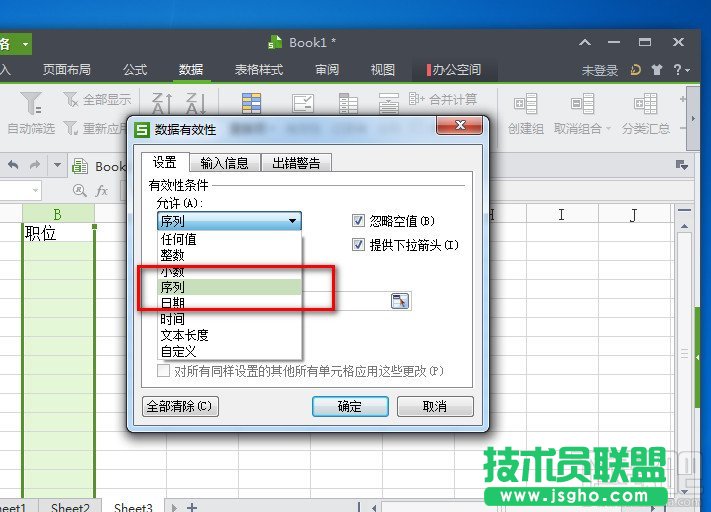
Task: Open the quick access toolbar dropdown arrow
Action: pos(57,165)
